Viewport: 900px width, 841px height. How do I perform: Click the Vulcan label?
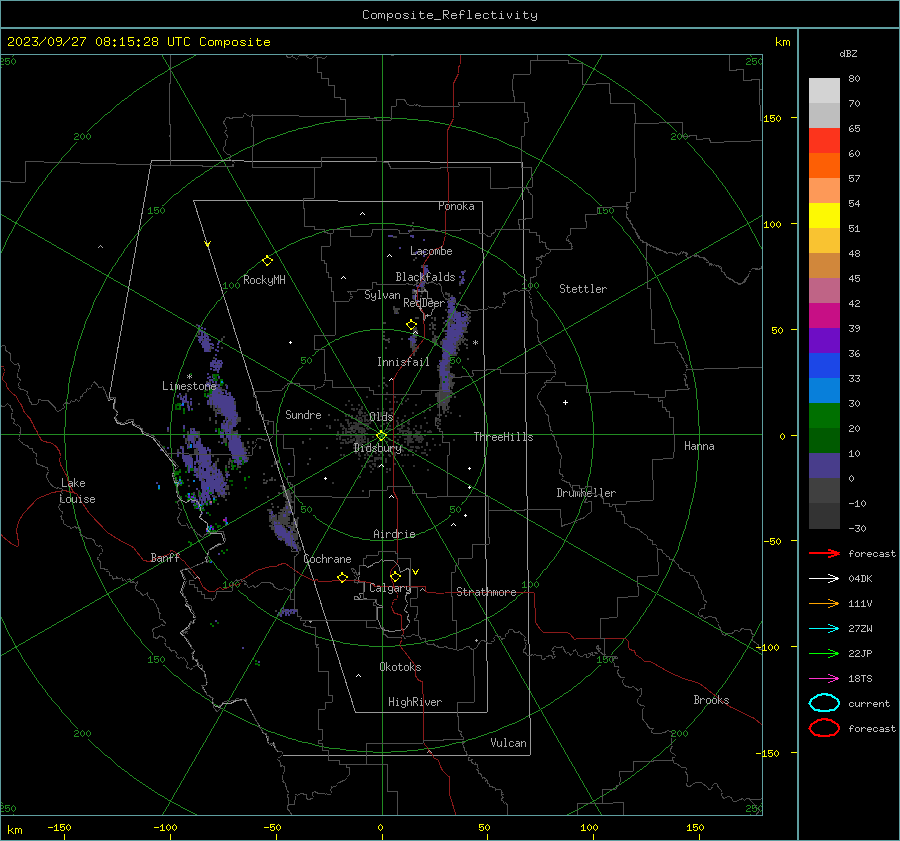pos(508,743)
